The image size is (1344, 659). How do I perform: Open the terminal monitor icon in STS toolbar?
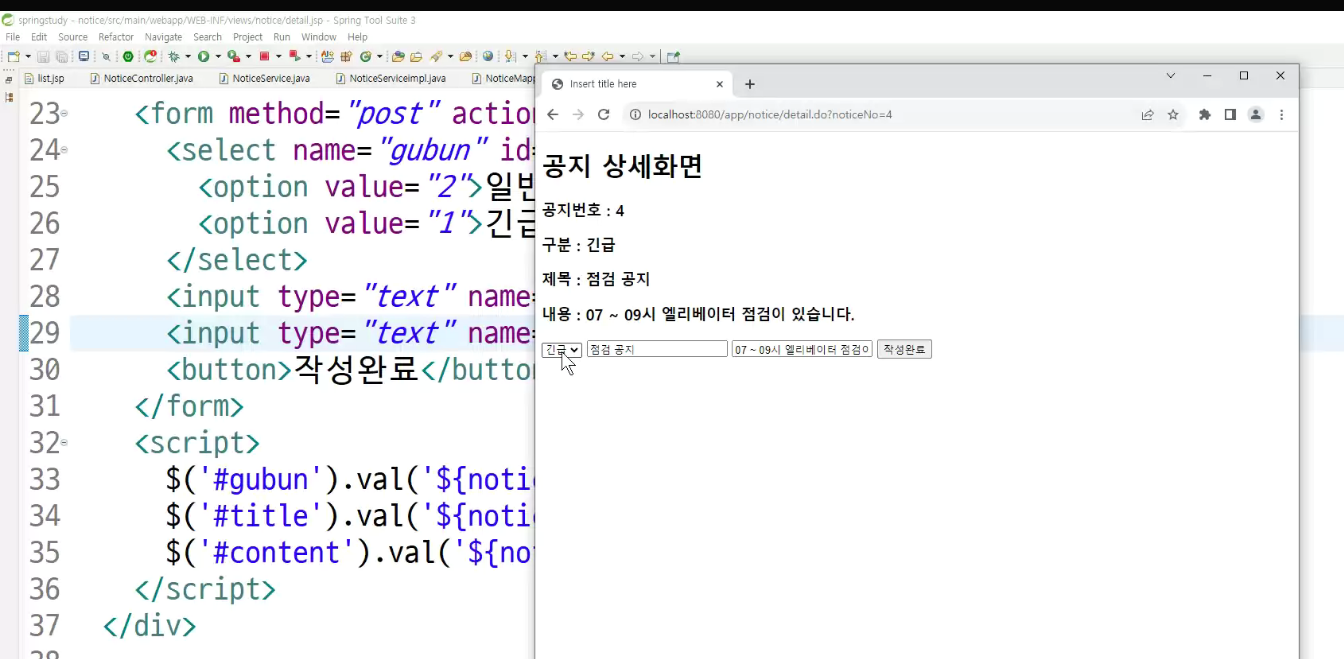click(x=84, y=57)
